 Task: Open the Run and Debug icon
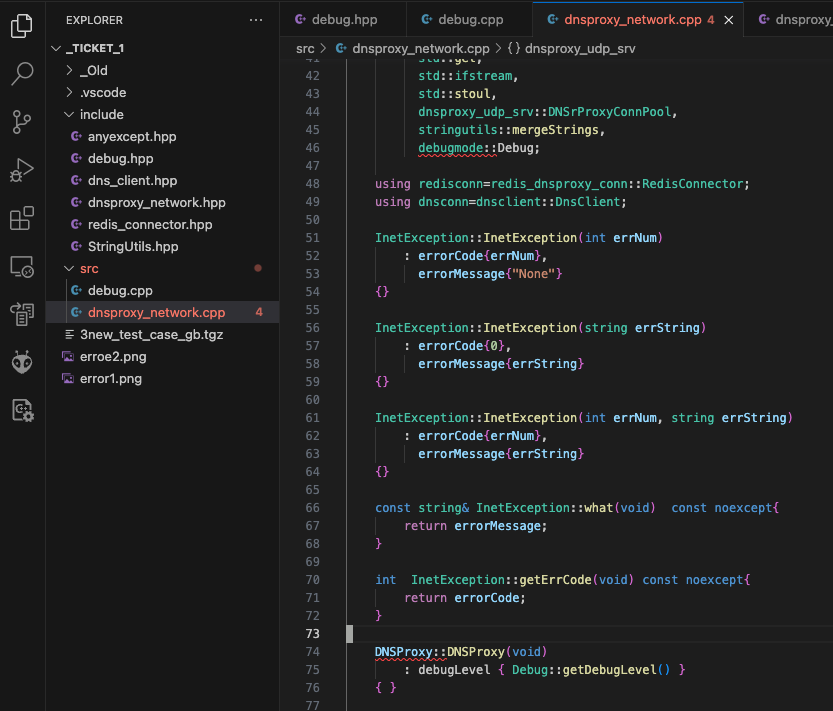[21, 168]
